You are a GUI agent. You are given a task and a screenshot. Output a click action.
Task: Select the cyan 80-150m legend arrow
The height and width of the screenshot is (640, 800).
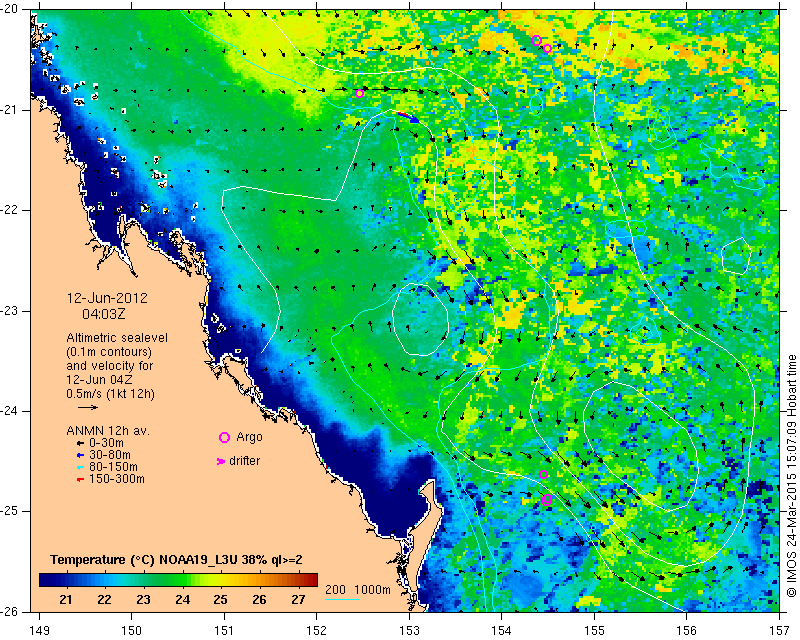[x=80, y=467]
